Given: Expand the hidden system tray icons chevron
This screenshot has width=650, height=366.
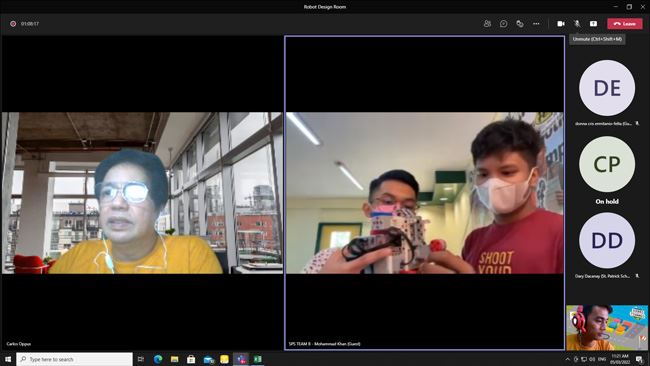Looking at the screenshot, I should (568, 359).
